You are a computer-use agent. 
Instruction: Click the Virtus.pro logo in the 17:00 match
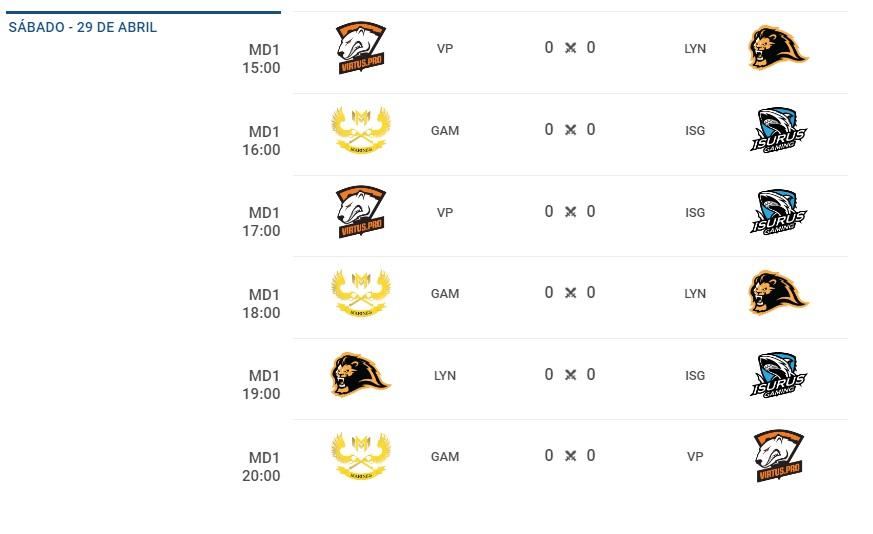[x=361, y=212]
